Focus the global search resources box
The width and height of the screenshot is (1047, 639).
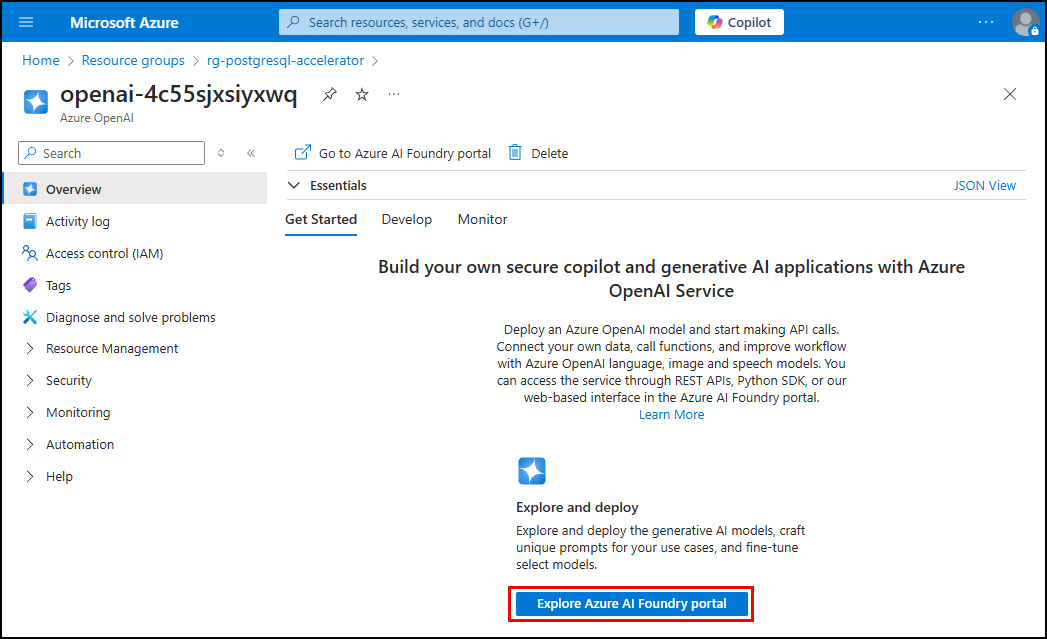coord(479,22)
